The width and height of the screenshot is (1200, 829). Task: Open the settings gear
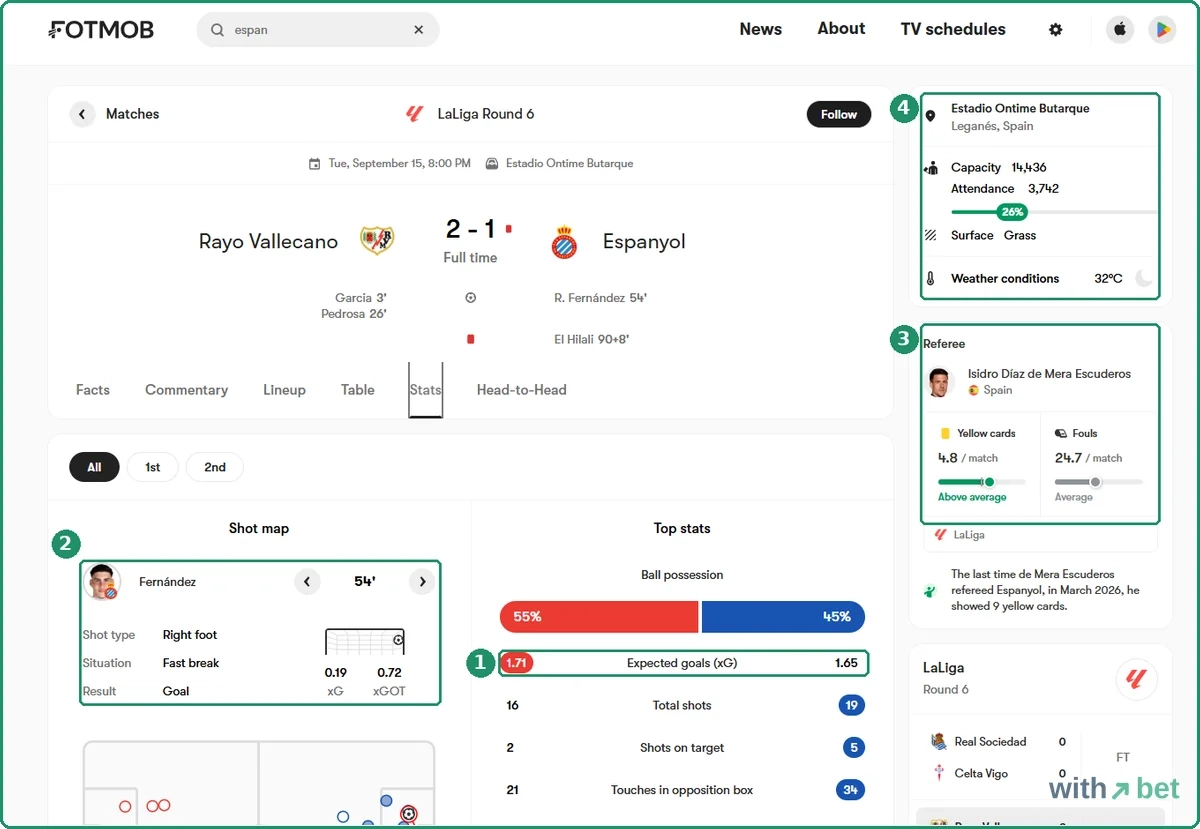1055,30
